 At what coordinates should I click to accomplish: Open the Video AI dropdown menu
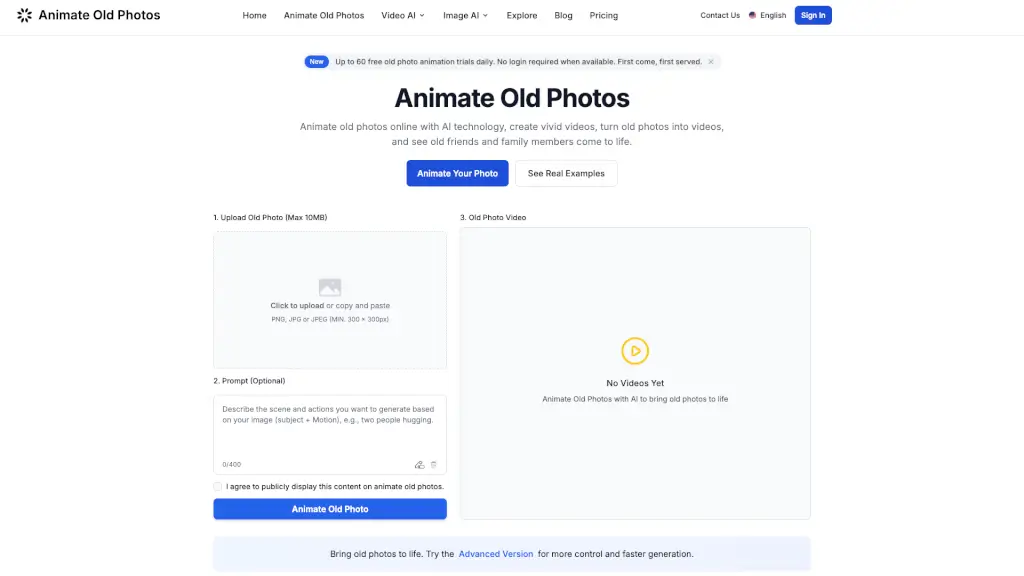coord(402,15)
